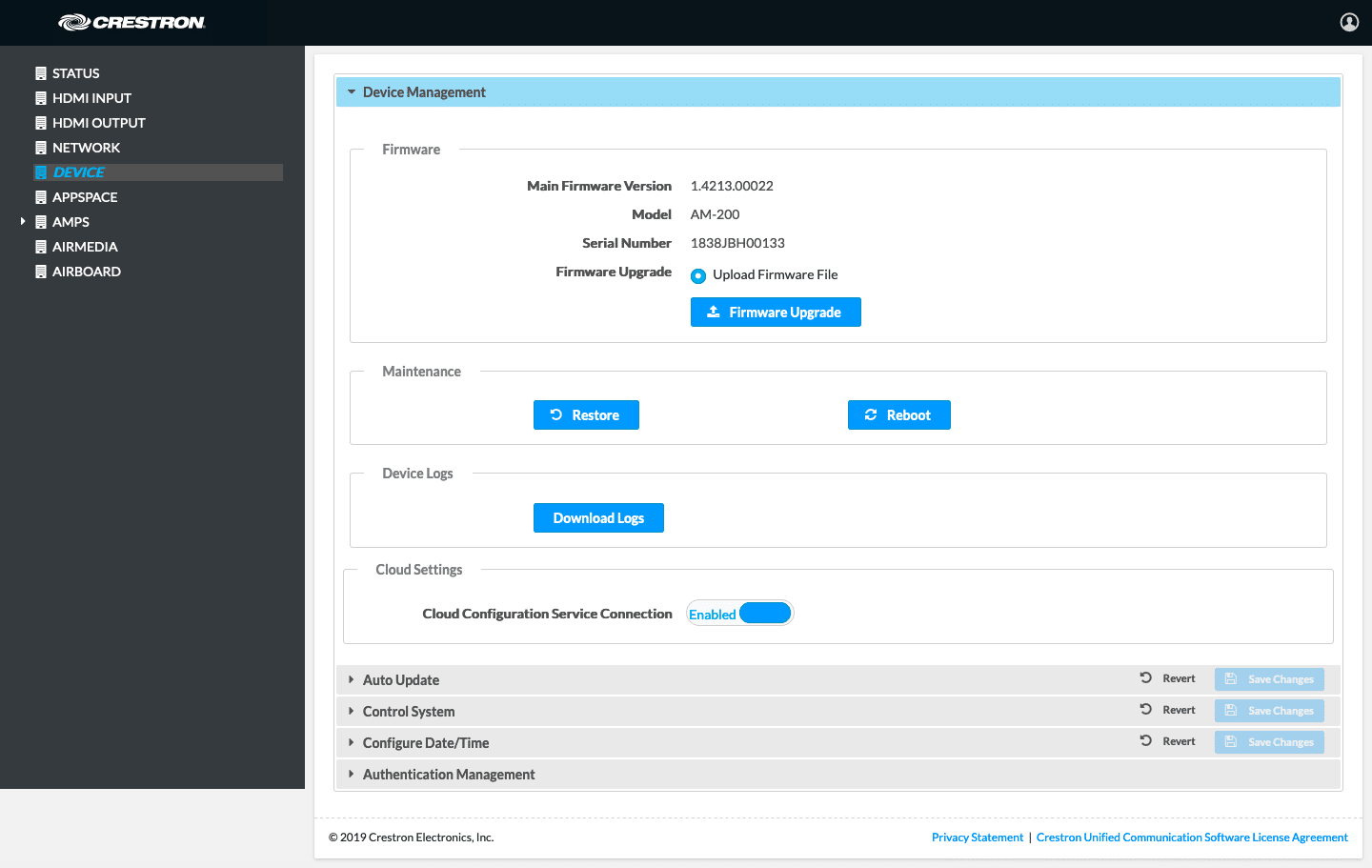Click the Restore button
The height and width of the screenshot is (868, 1372).
(586, 414)
